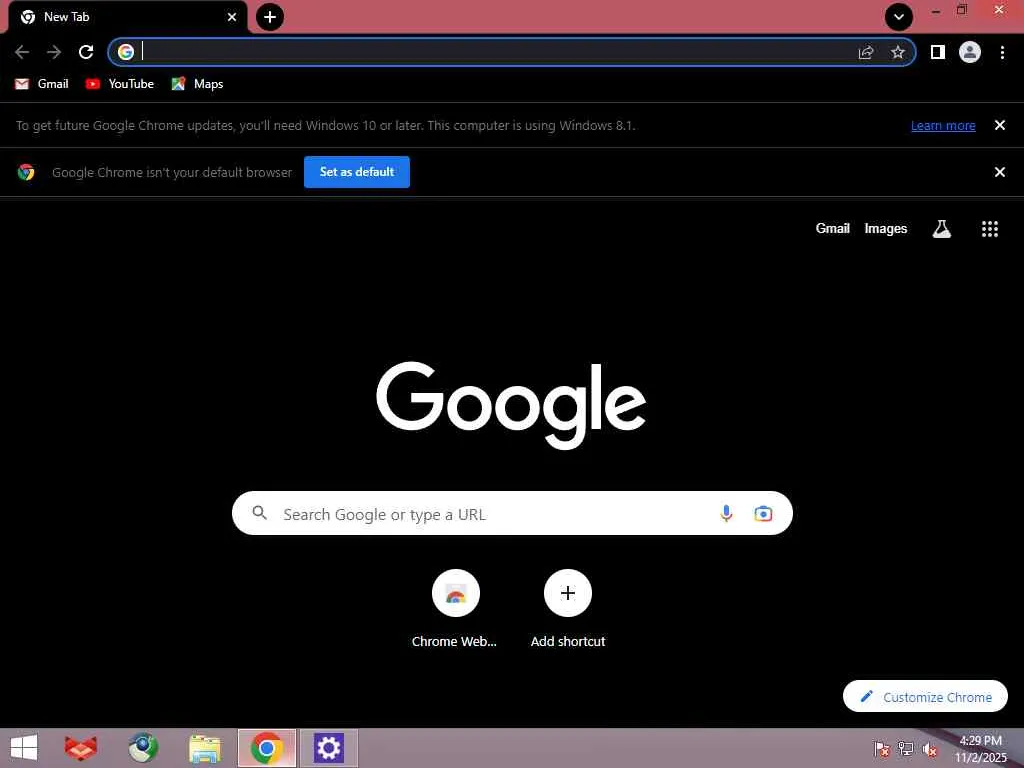Open Chrome's three-dot menu
The image size is (1024, 768).
[1002, 52]
